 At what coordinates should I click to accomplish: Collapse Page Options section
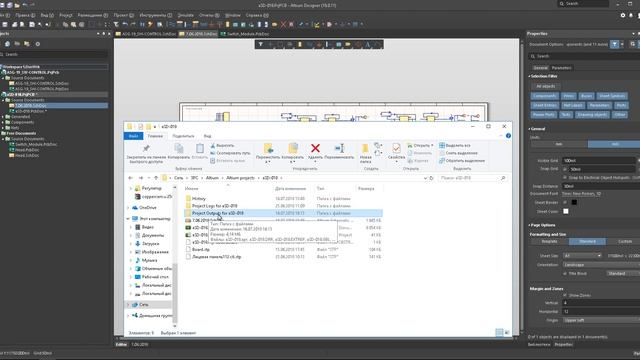pyautogui.click(x=529, y=225)
